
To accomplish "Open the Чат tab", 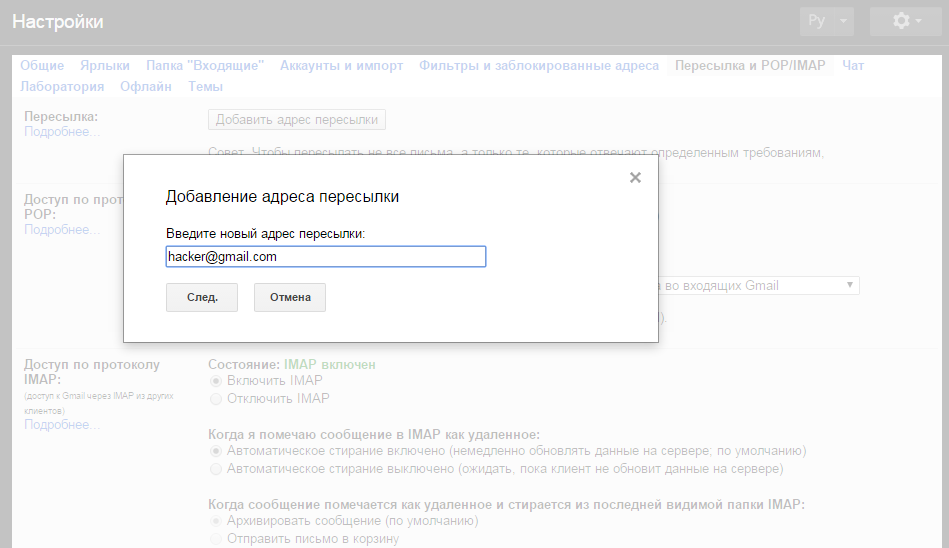I will pos(853,65).
